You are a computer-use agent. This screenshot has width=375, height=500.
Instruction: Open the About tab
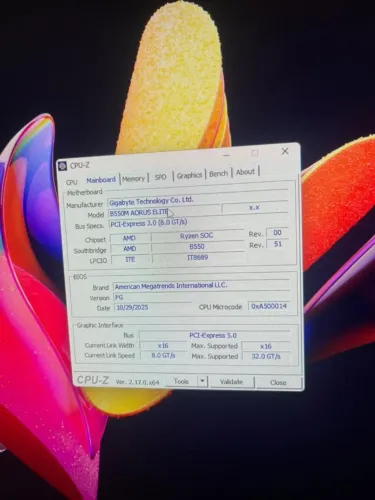point(245,172)
